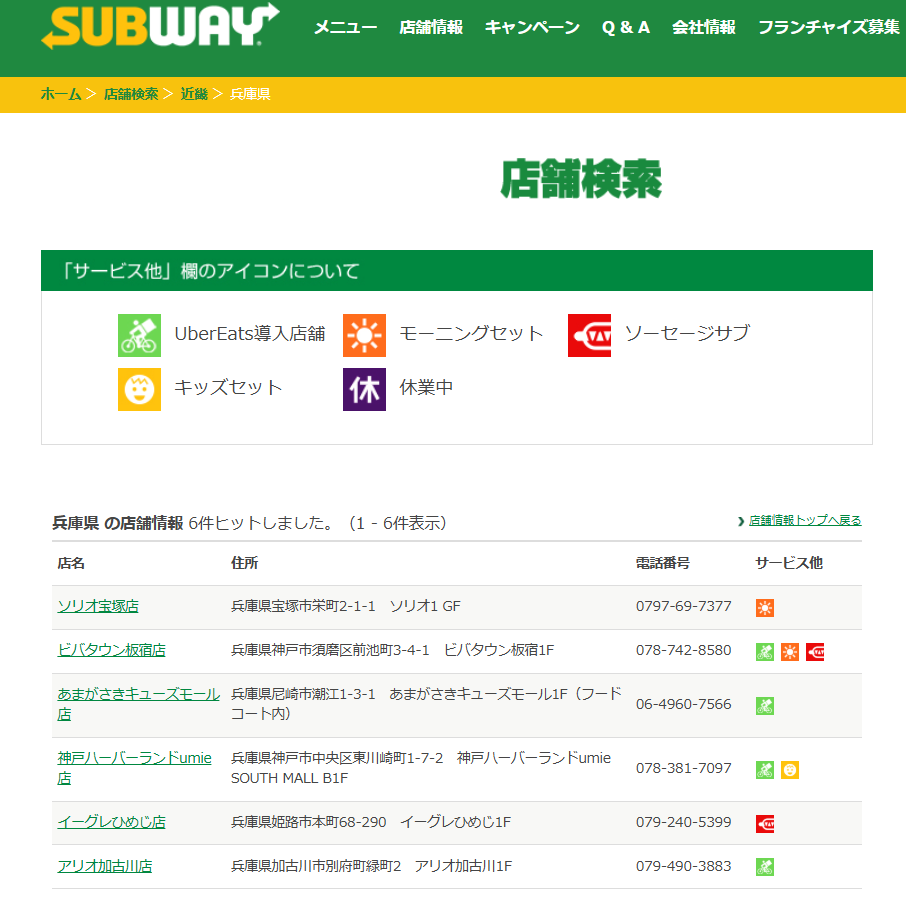Click the address 兵庫県加古川市別府町緑町2
Viewport: 906px width, 909px height.
coord(316,866)
